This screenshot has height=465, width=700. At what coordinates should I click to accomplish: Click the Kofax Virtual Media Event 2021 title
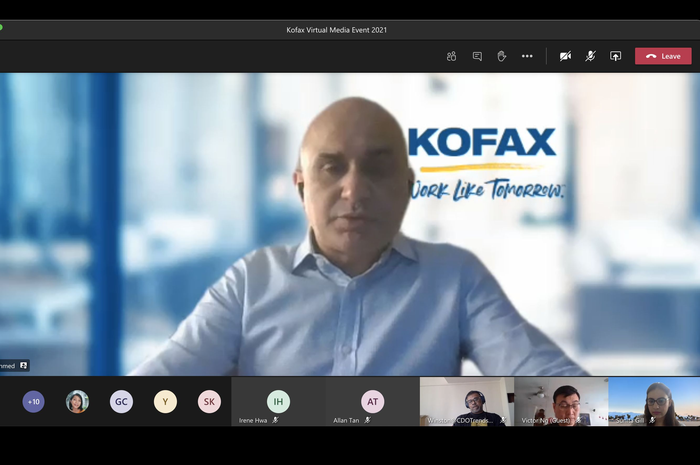pos(337,30)
